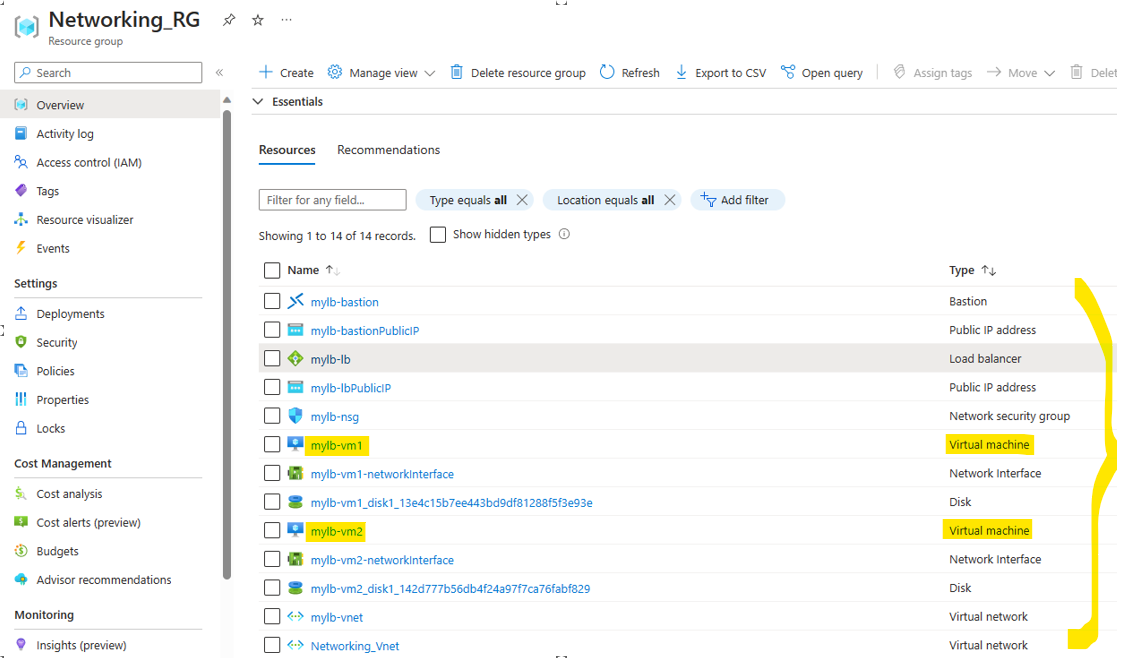
Task: Open Deployments under Settings
Action: click(70, 314)
